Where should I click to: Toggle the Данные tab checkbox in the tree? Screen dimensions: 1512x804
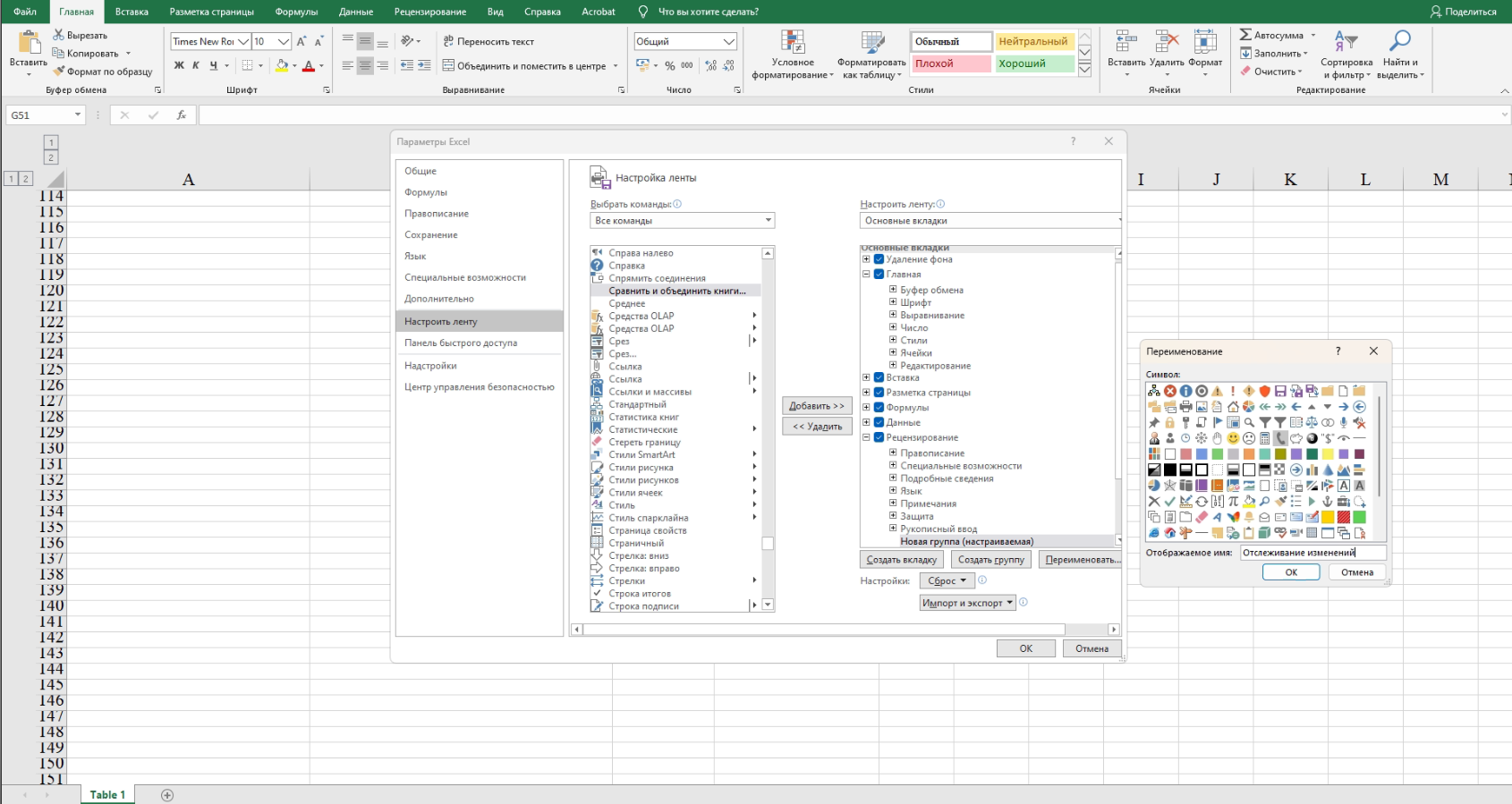click(879, 422)
